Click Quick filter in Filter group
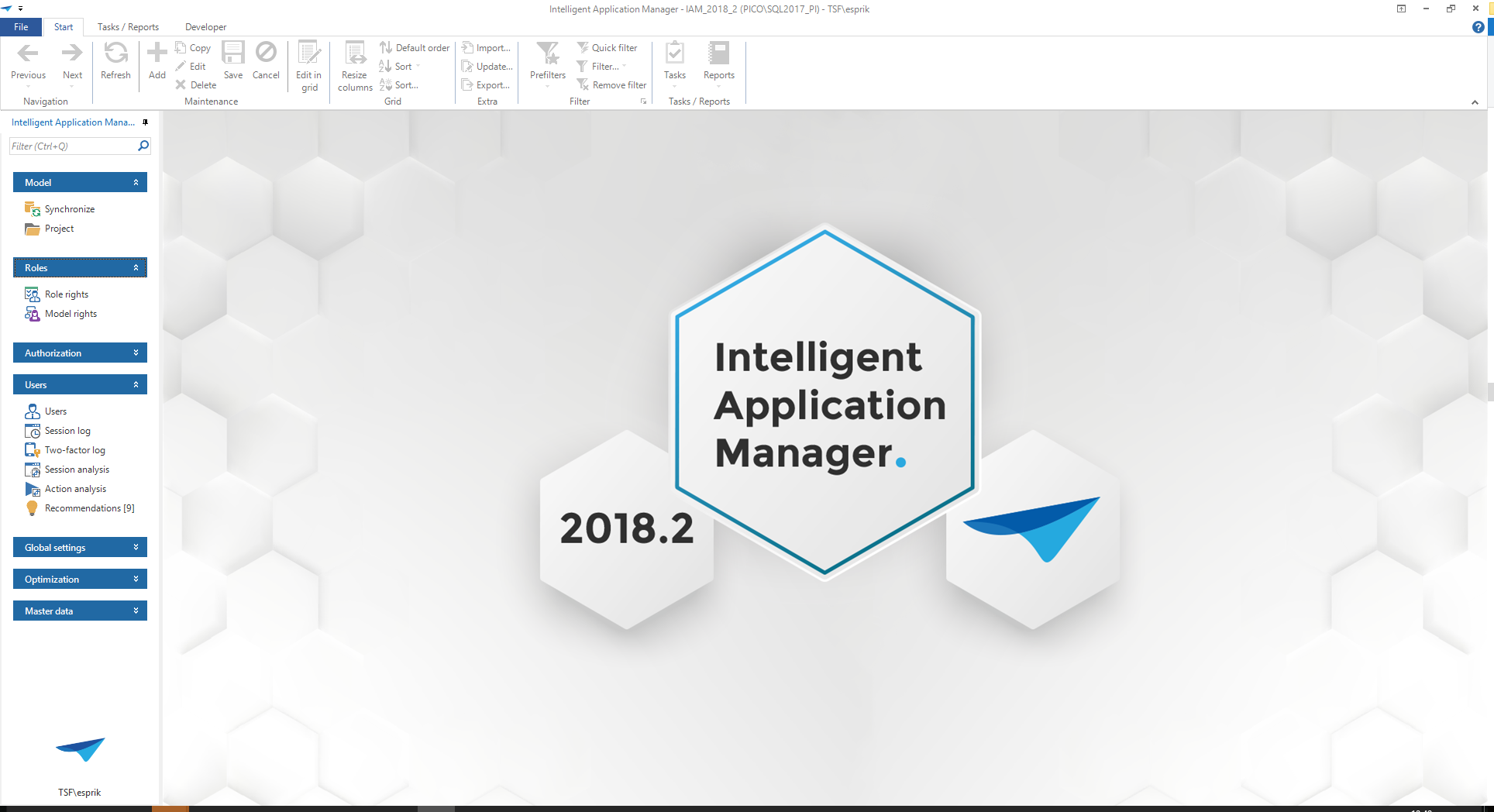This screenshot has height=812, width=1494. (x=608, y=48)
